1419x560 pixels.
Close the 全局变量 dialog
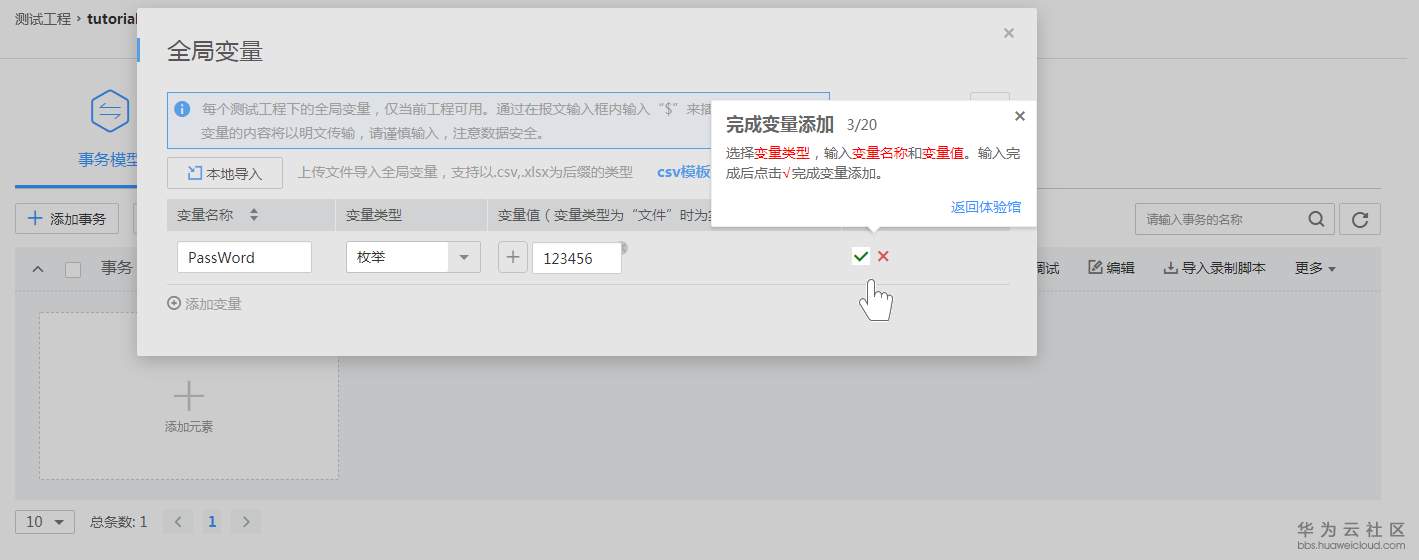(1009, 33)
